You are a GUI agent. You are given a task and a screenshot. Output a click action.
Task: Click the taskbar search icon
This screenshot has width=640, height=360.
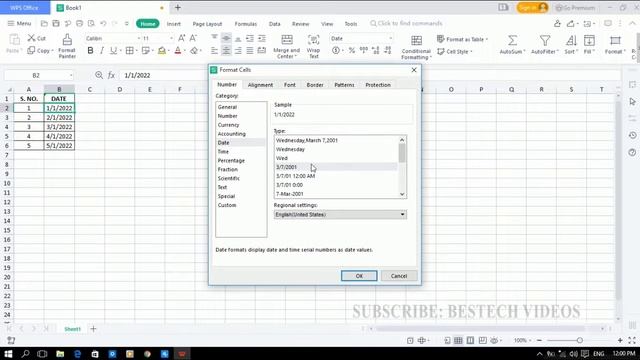pyautogui.click(x=25, y=353)
